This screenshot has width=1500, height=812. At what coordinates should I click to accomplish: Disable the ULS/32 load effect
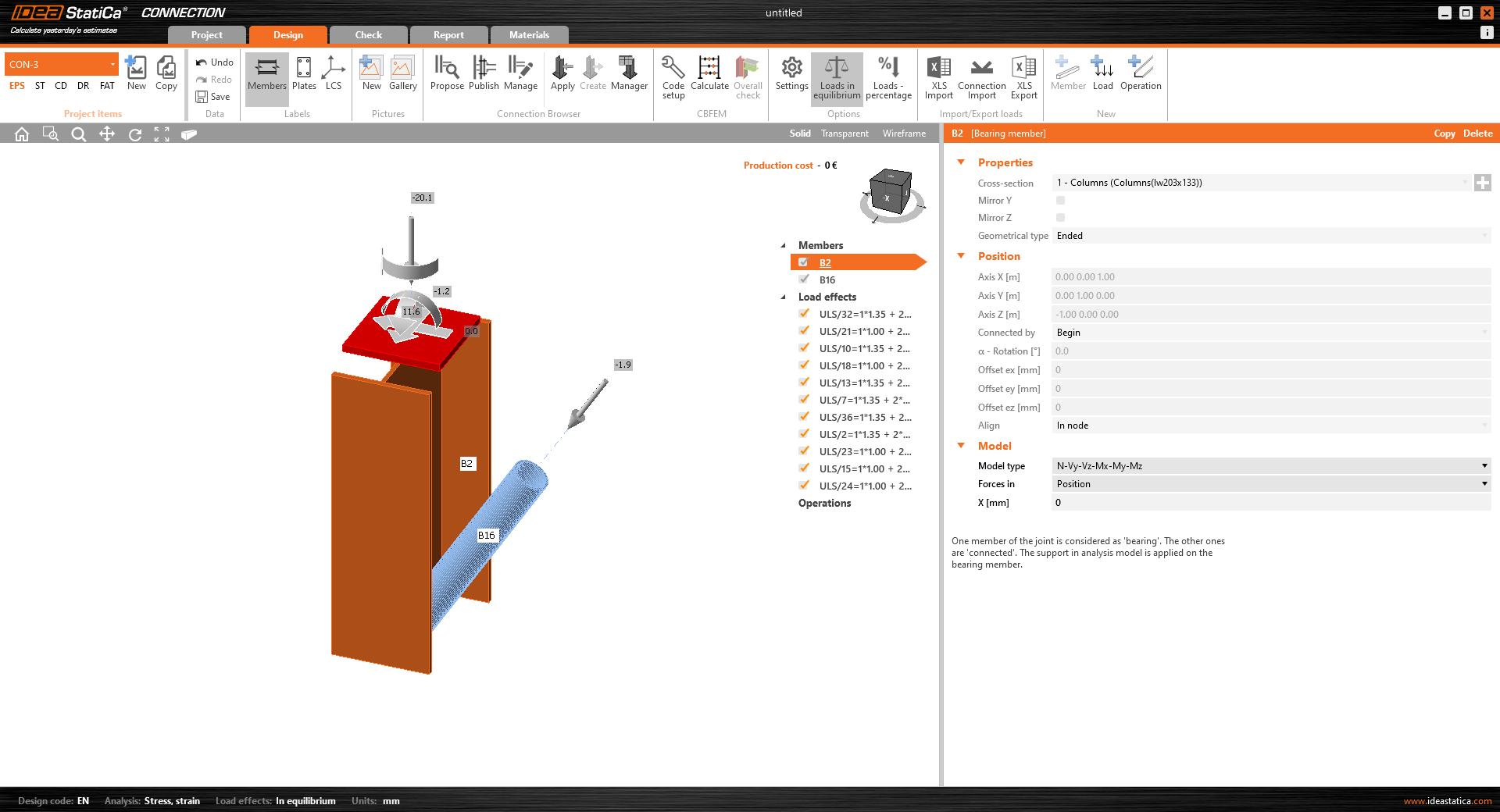pyautogui.click(x=804, y=314)
